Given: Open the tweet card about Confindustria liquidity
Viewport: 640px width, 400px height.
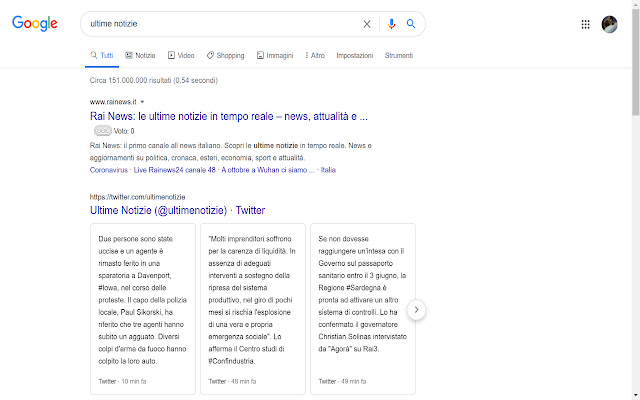Looking at the screenshot, I should click(253, 309).
